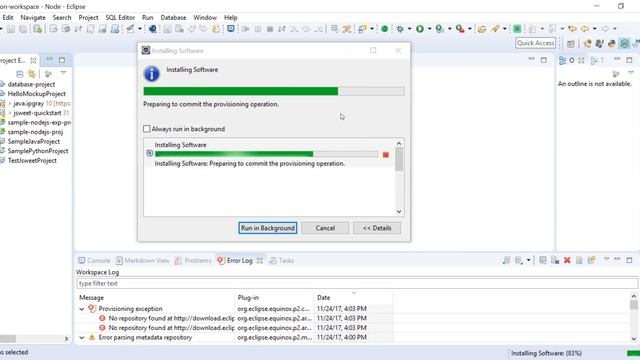Image resolution: width=640 pixels, height=360 pixels.
Task: Click Link with Editor icon in Project Explorer
Action: coord(31,74)
